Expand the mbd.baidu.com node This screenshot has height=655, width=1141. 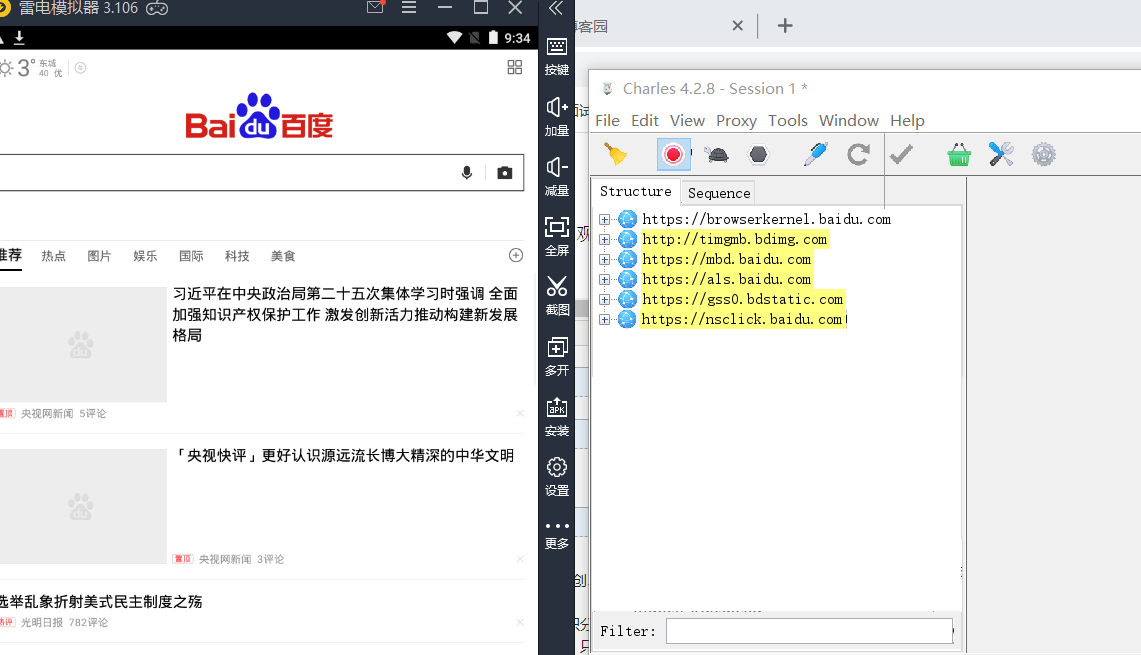604,259
